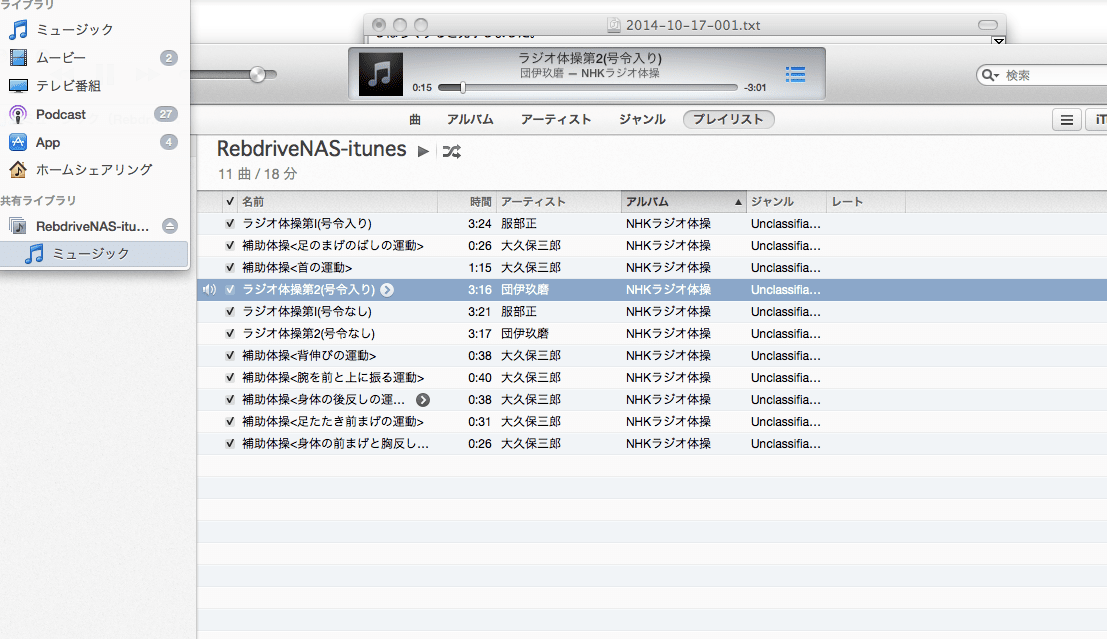Switch to the 曲 tab
Image resolution: width=1107 pixels, height=639 pixels.
[414, 119]
